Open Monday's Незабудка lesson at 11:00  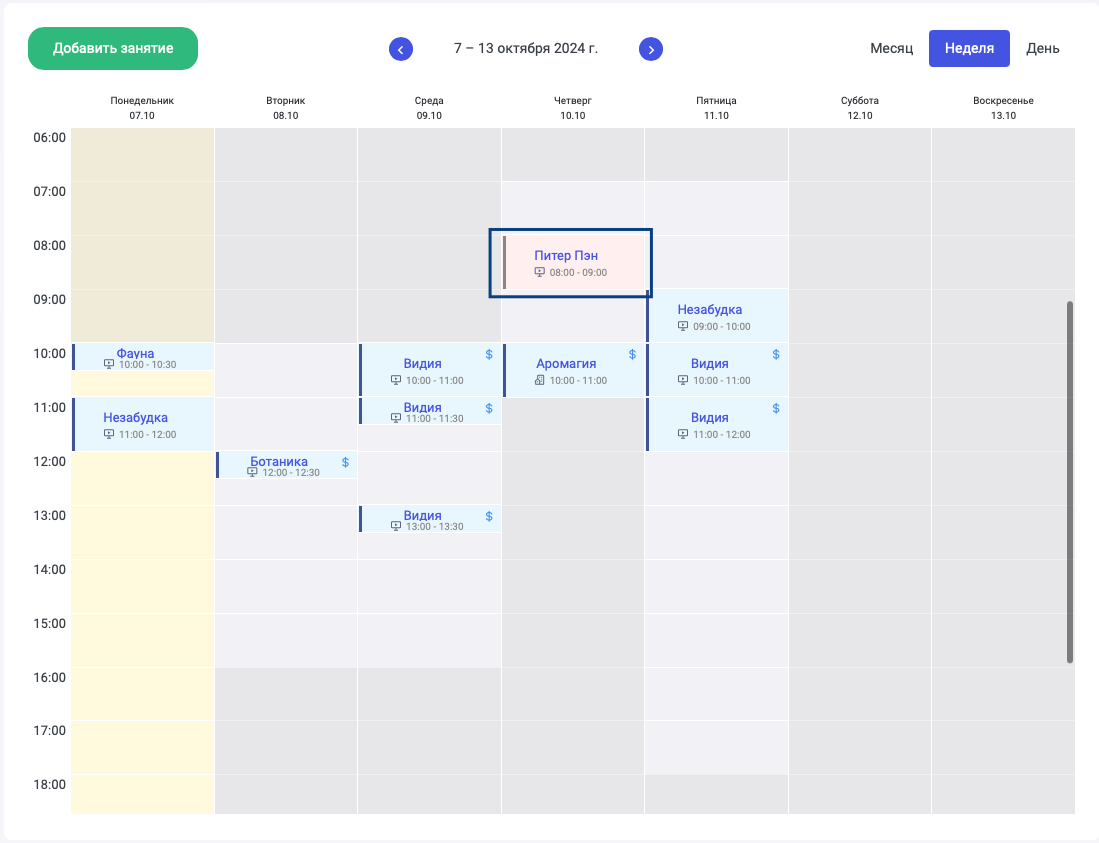(x=135, y=418)
